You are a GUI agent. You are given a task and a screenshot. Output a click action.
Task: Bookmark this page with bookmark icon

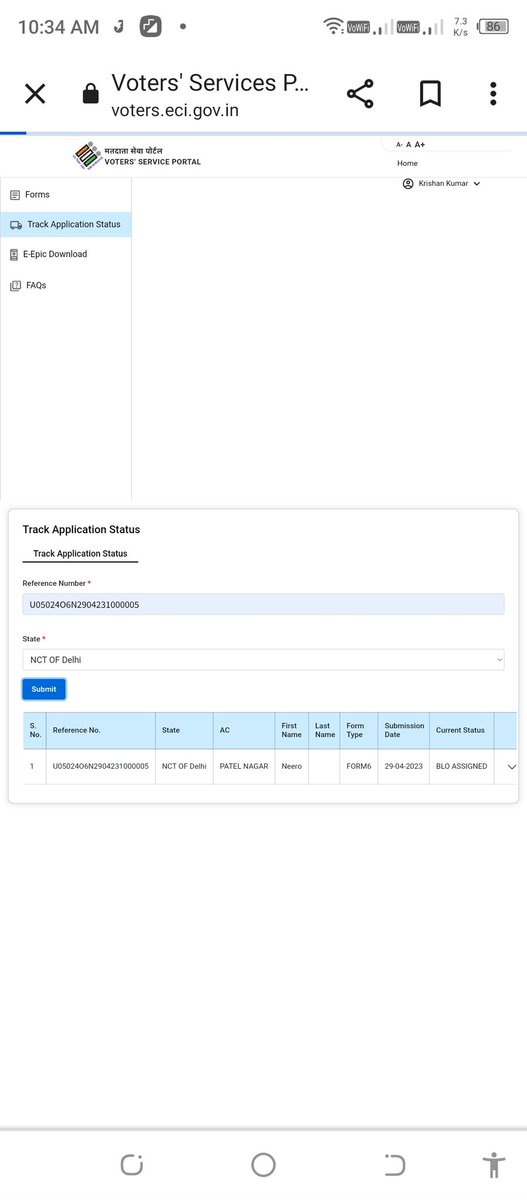click(x=430, y=94)
